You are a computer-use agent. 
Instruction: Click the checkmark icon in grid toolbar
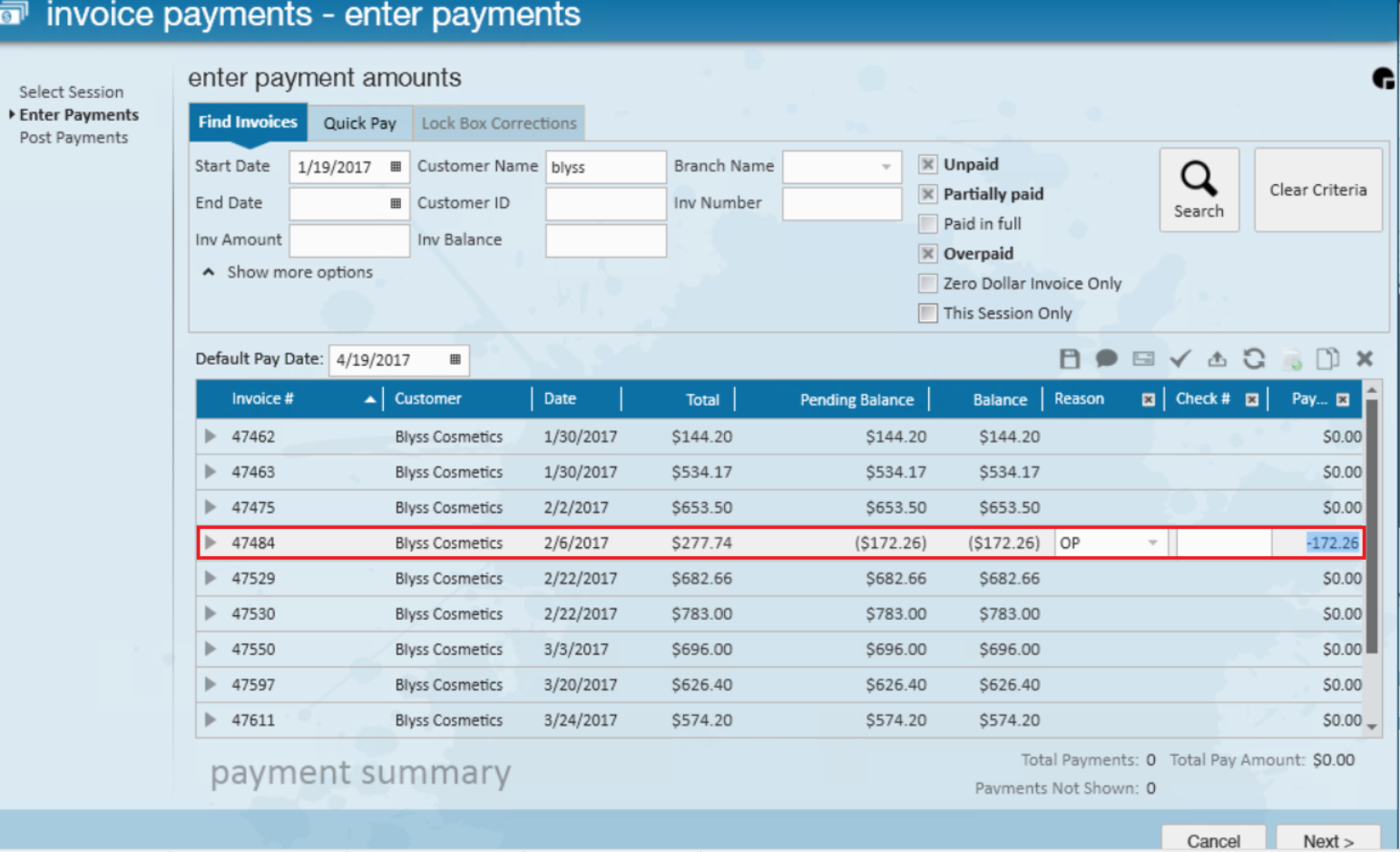pyautogui.click(x=1180, y=358)
